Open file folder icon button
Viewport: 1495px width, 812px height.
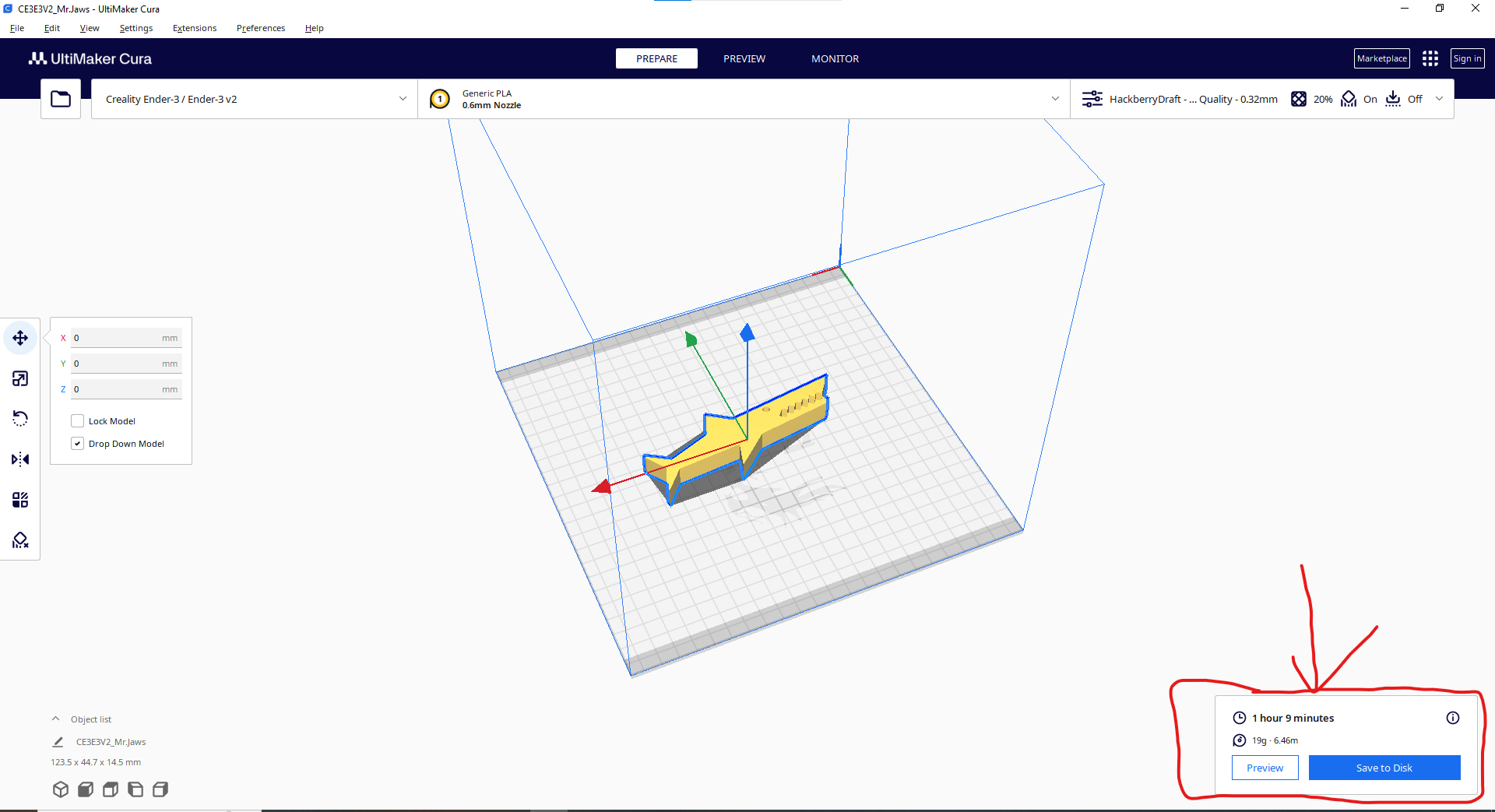pos(61,99)
